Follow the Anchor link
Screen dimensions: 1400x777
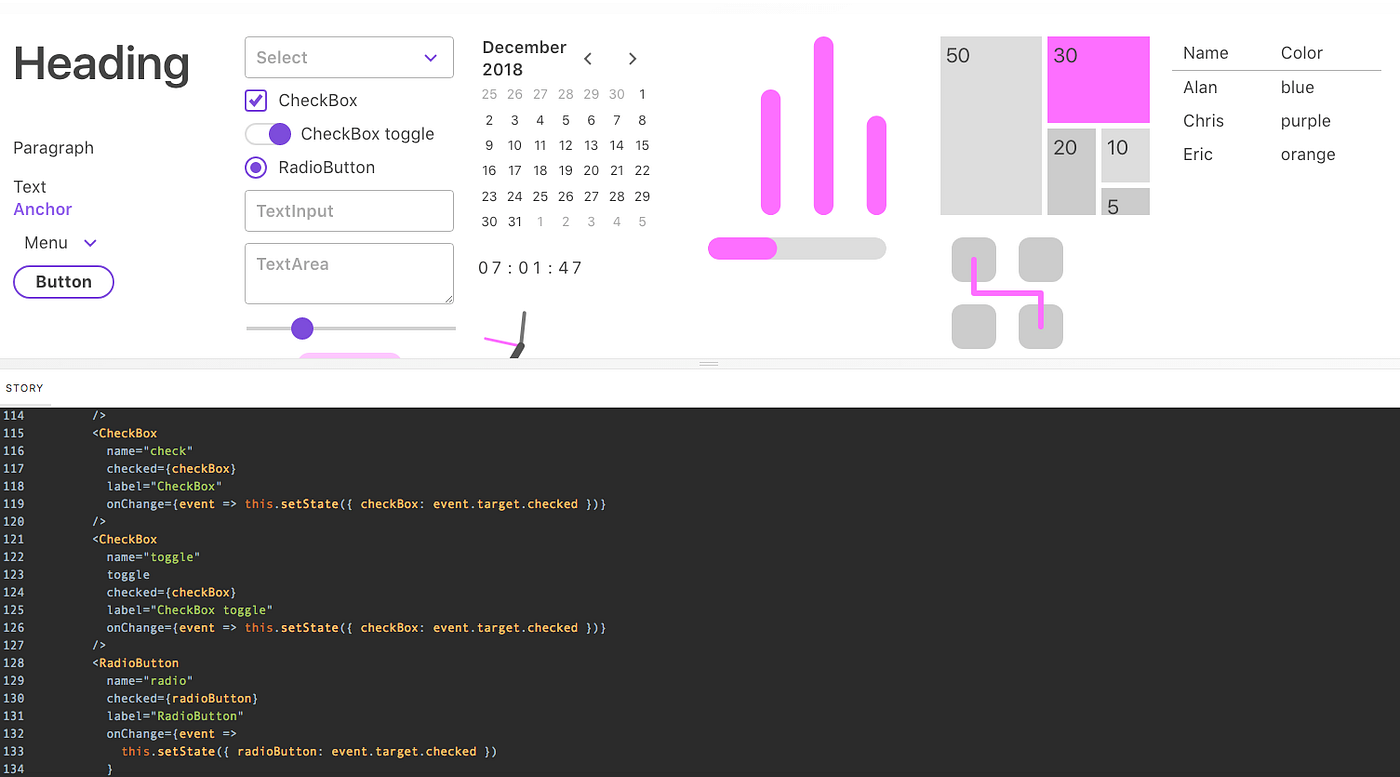pyautogui.click(x=42, y=209)
